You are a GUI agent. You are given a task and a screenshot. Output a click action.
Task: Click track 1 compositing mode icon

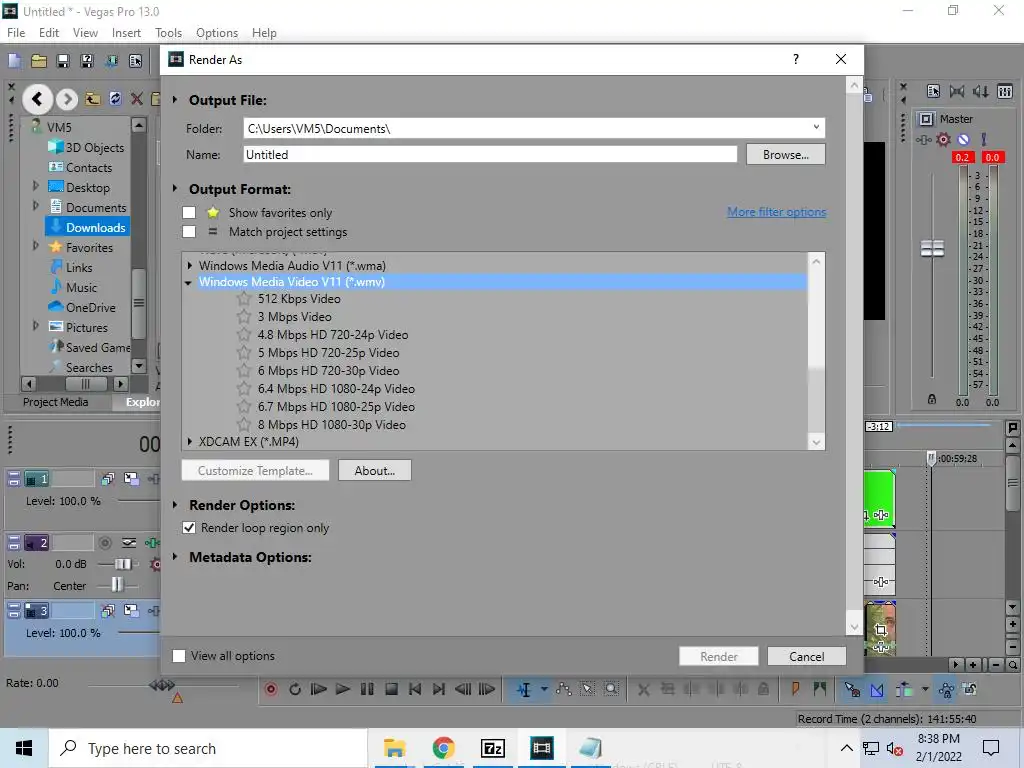point(131,479)
